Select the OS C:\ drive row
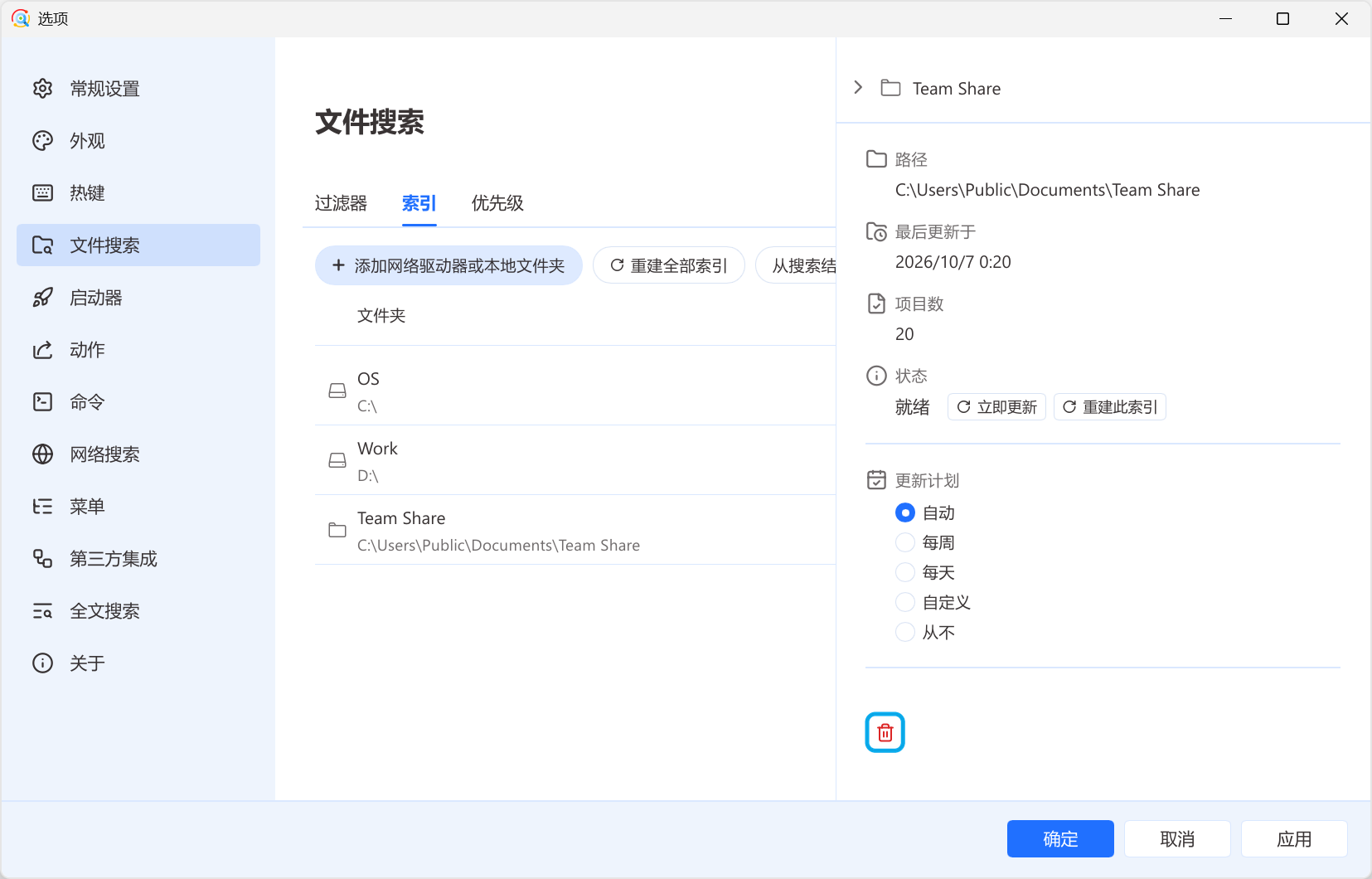Image resolution: width=1372 pixels, height=879 pixels. (x=575, y=391)
